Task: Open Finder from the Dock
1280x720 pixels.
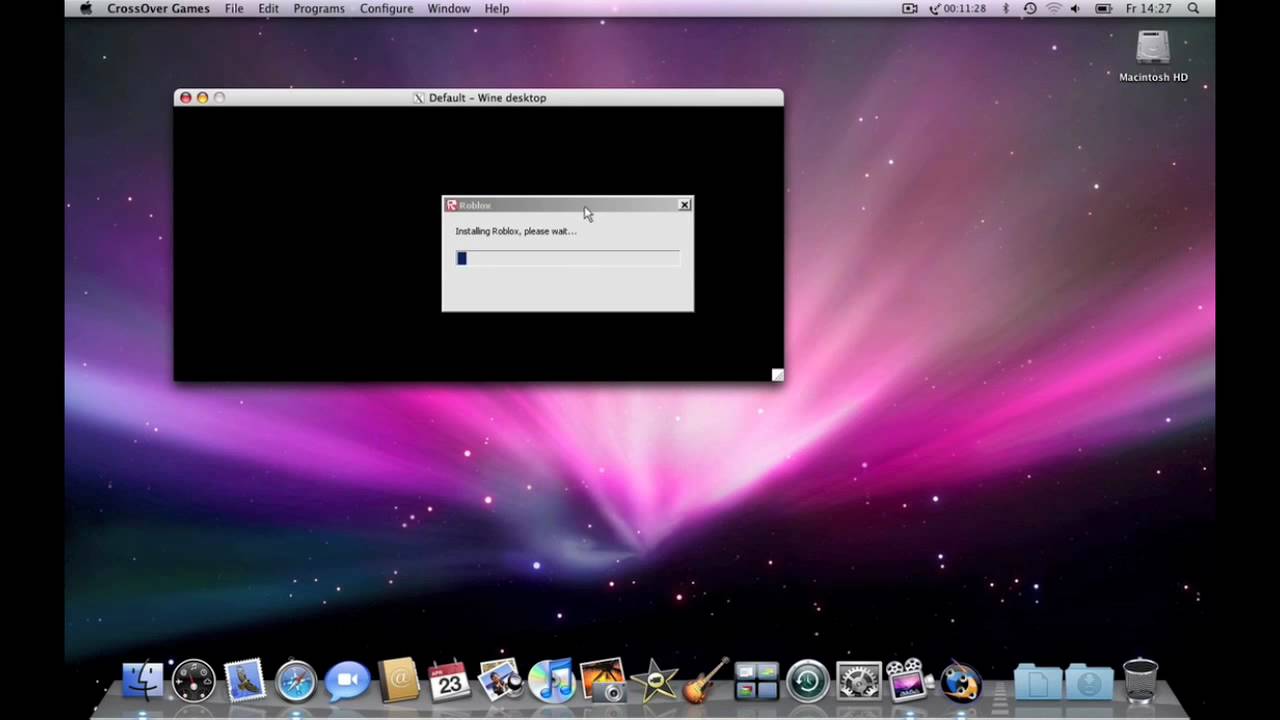Action: (142, 681)
